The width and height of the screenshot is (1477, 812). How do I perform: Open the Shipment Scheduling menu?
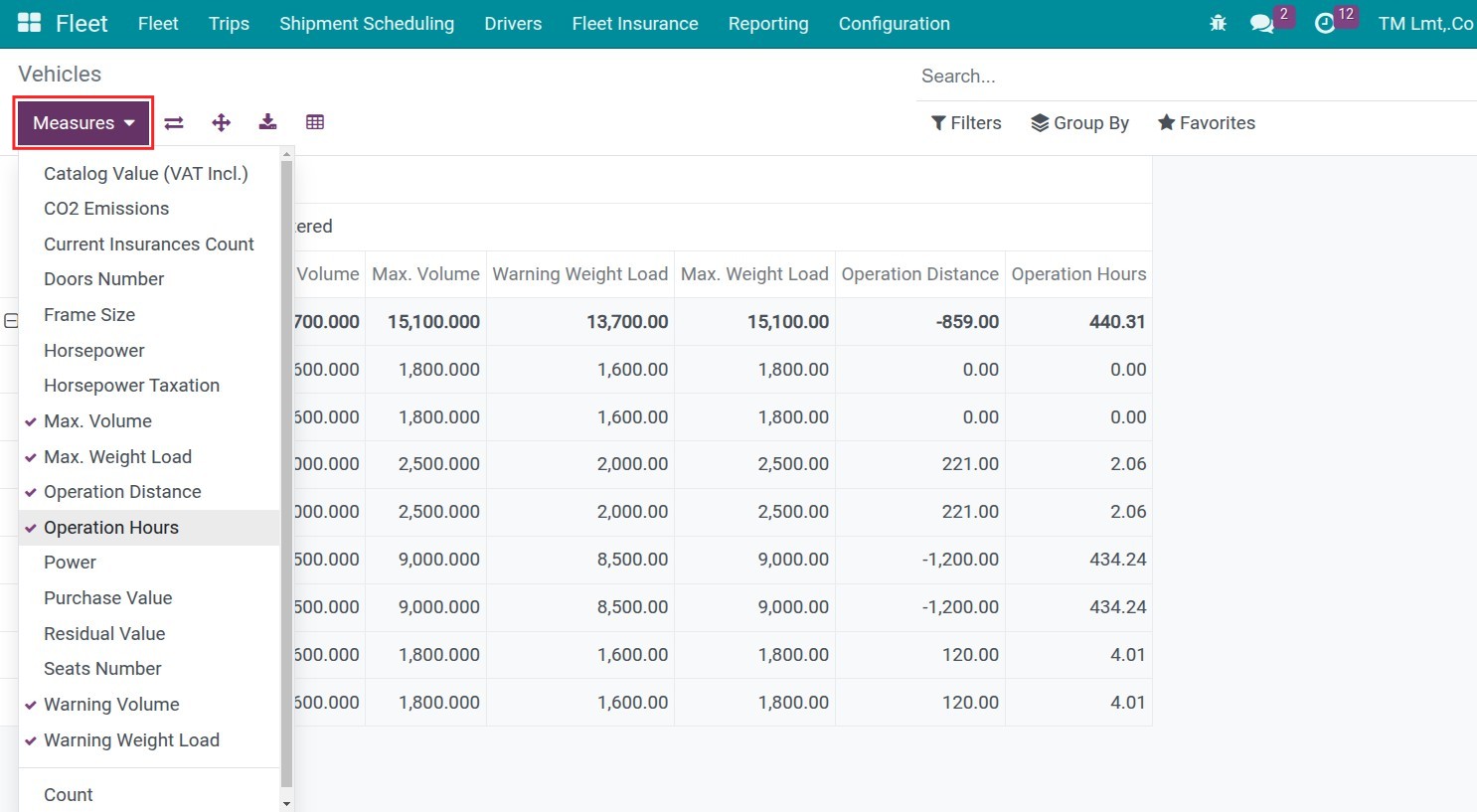pyautogui.click(x=367, y=24)
